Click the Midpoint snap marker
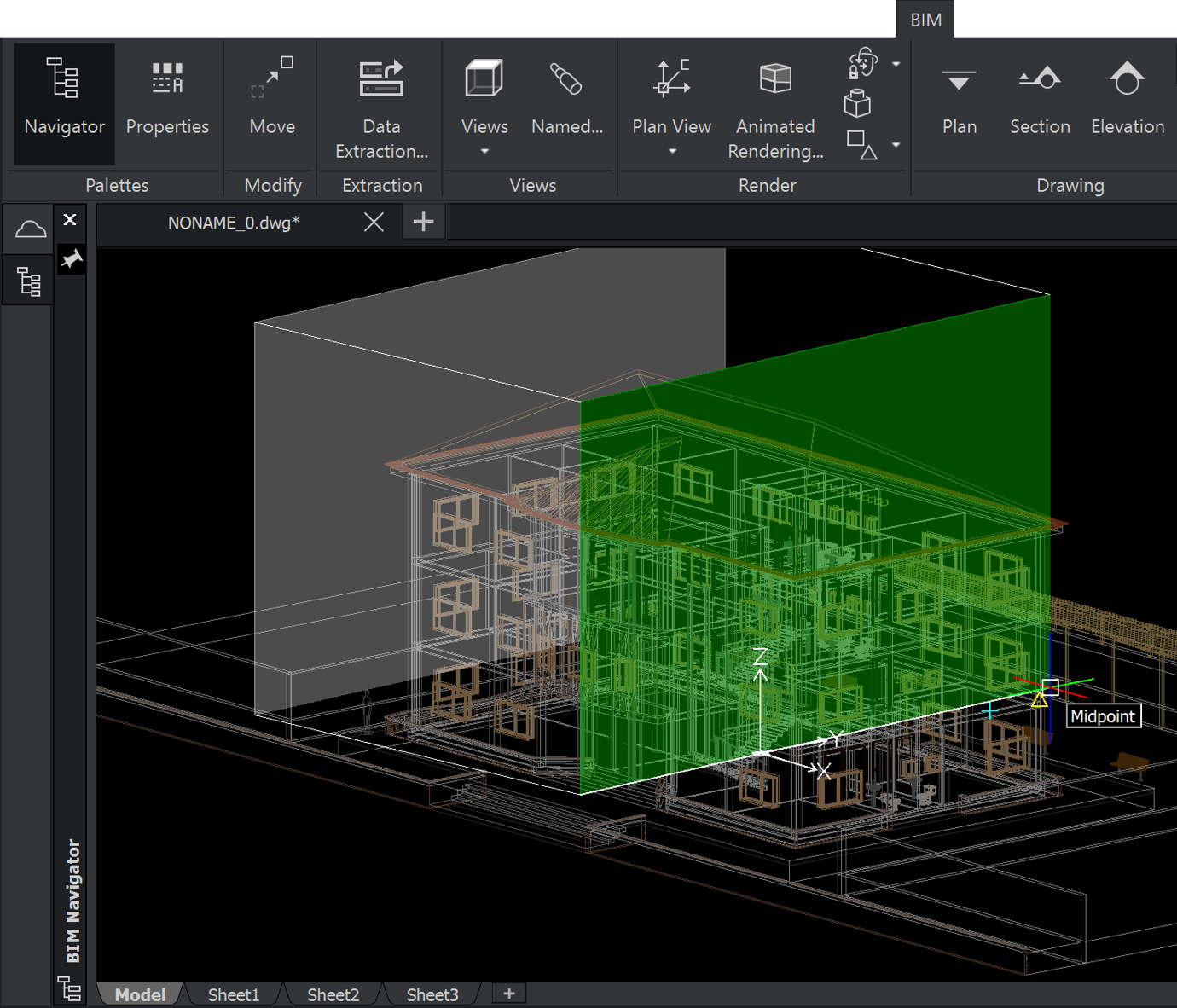 click(1039, 700)
